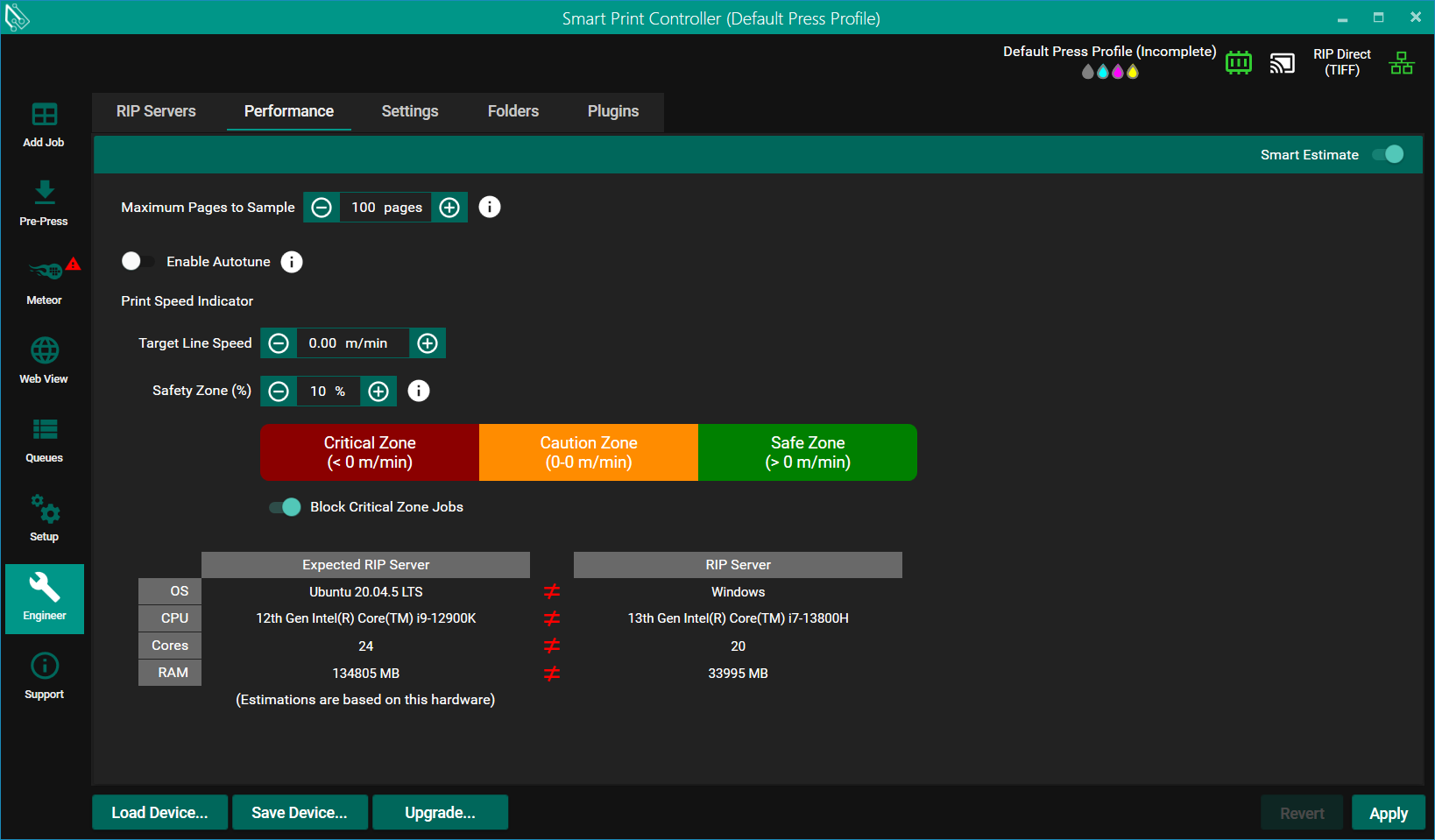This screenshot has height=840, width=1435.
Task: Open Meteor with warning indicator
Action: (44, 281)
